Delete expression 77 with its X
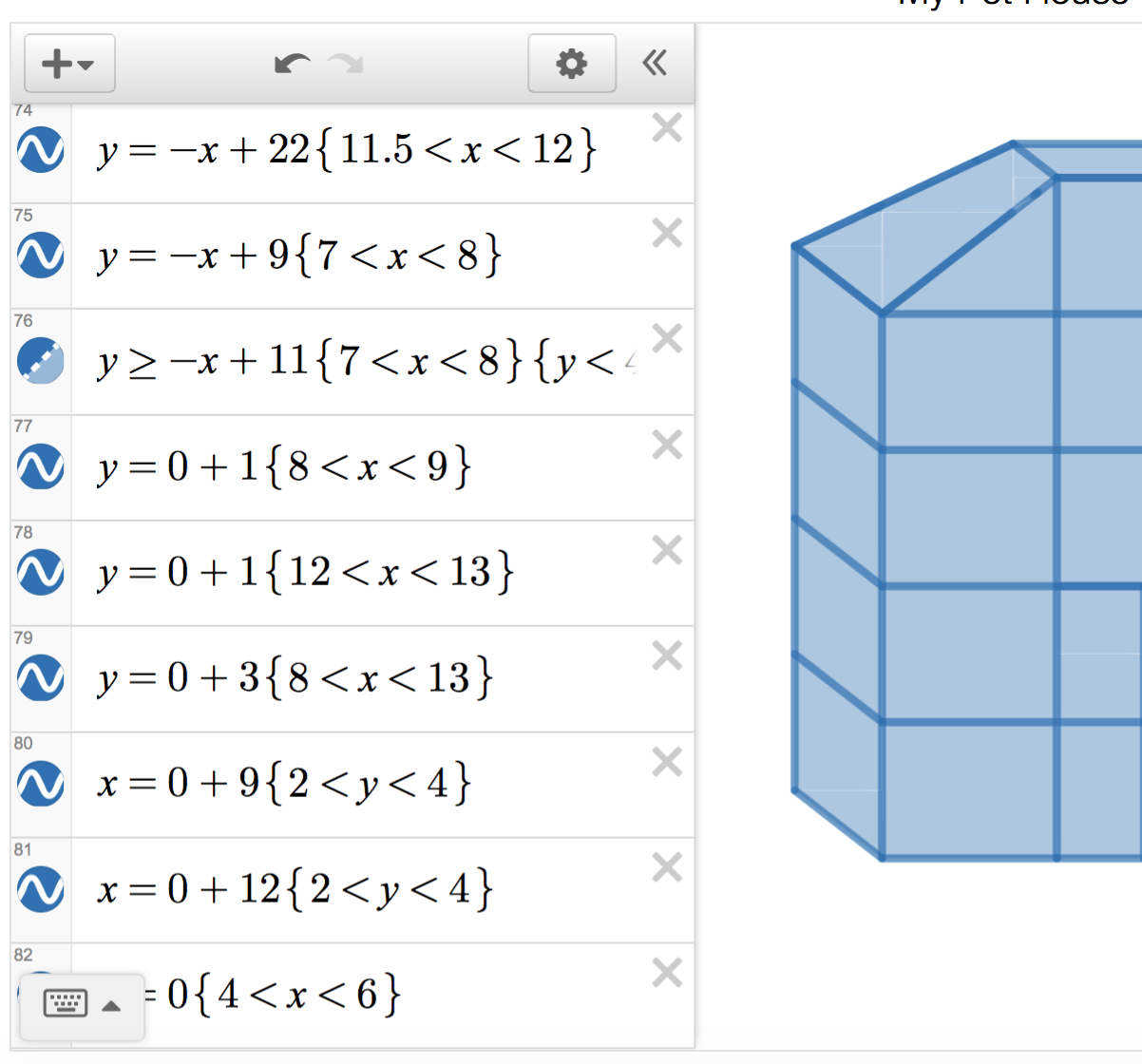Screen dimensions: 1142x1064 click(x=667, y=445)
